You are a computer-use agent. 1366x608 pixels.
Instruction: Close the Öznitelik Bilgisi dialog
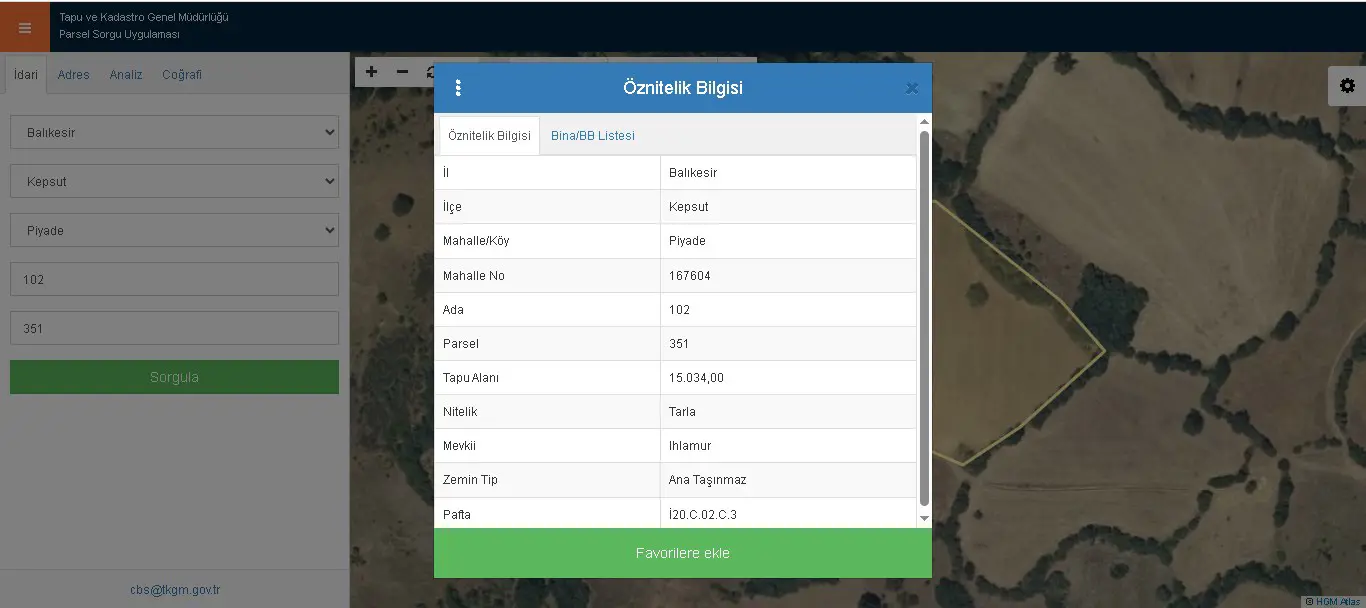coord(911,88)
